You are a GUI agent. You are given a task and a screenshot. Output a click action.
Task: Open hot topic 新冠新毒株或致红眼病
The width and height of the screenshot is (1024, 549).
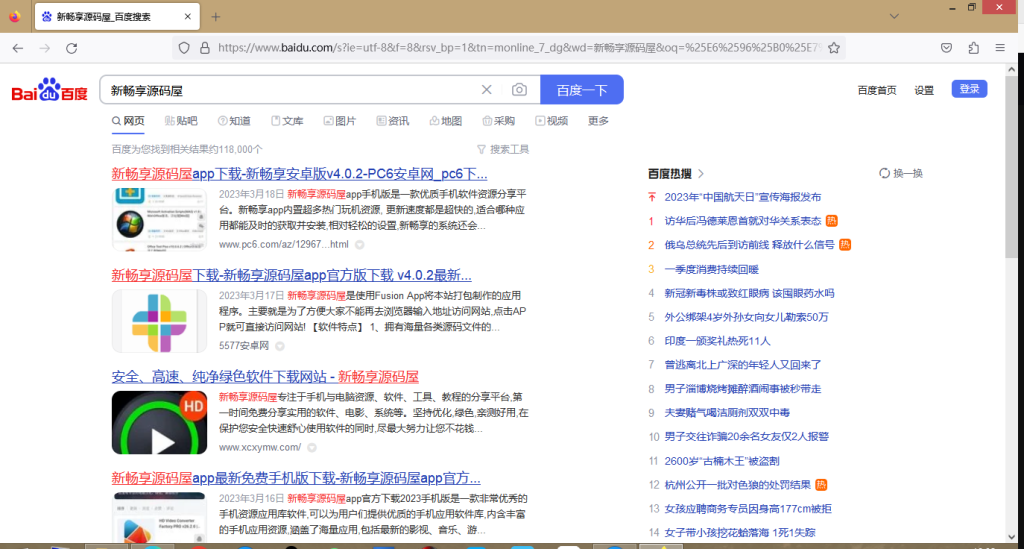click(749, 293)
